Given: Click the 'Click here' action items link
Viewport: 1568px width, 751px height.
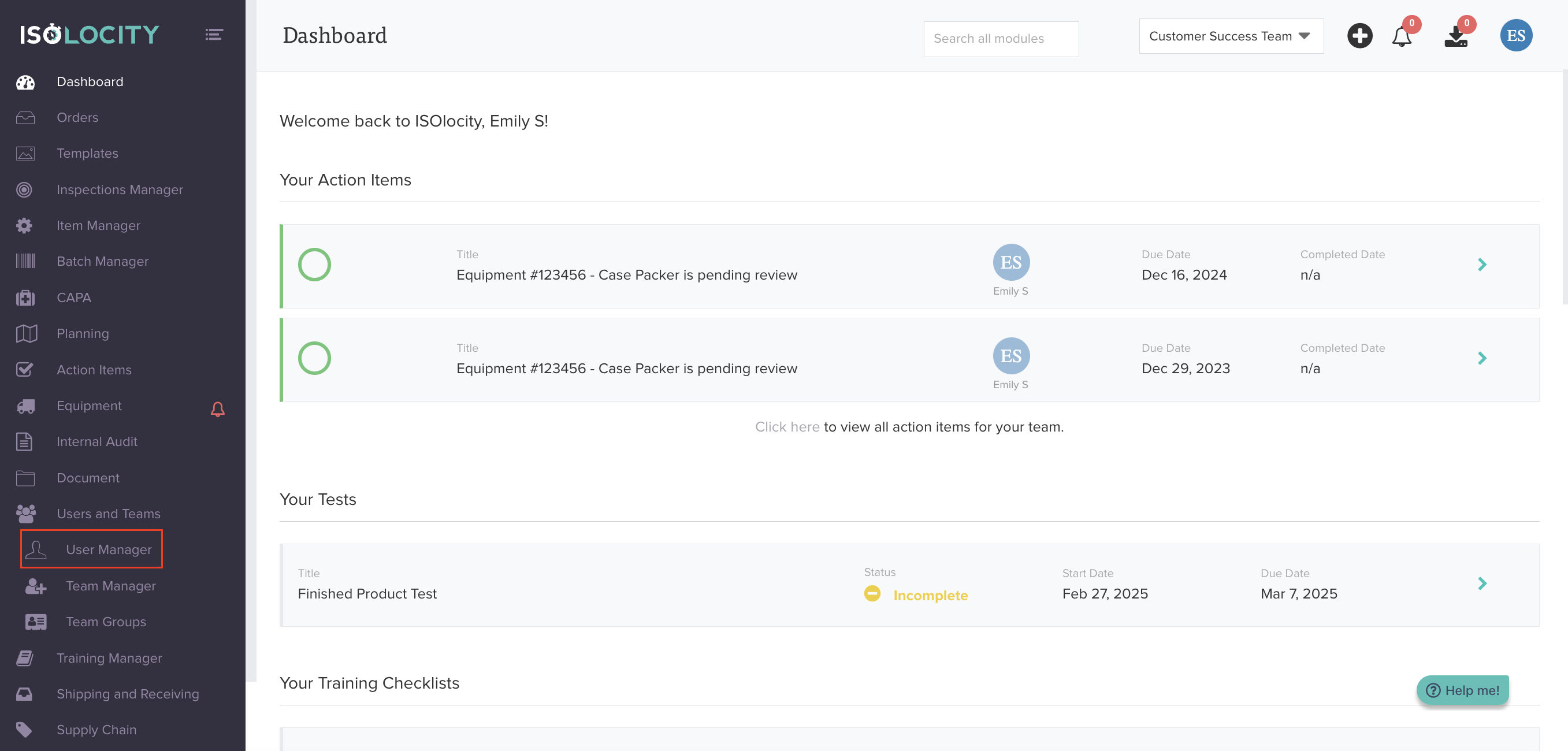Looking at the screenshot, I should pos(786,426).
